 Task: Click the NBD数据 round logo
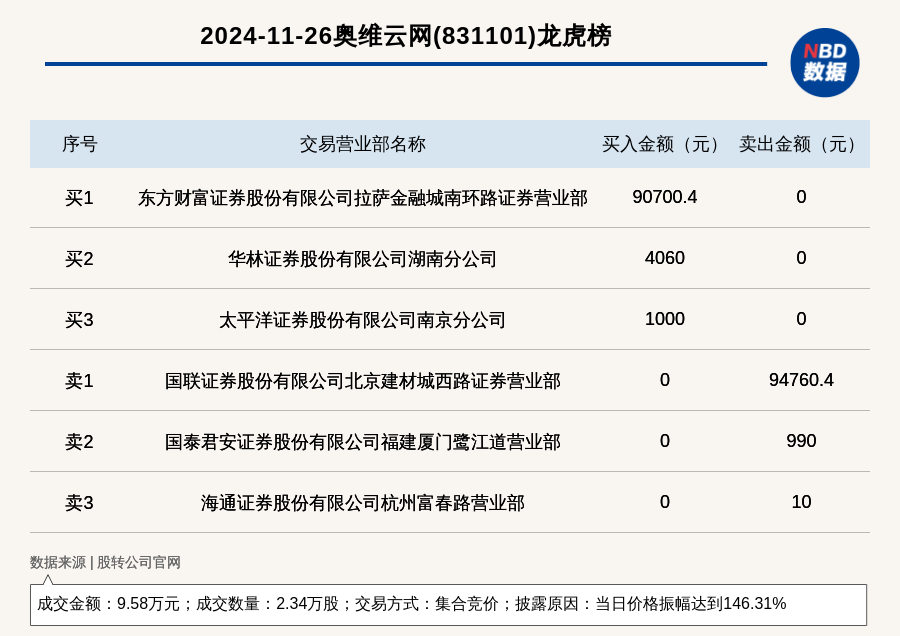(x=824, y=63)
